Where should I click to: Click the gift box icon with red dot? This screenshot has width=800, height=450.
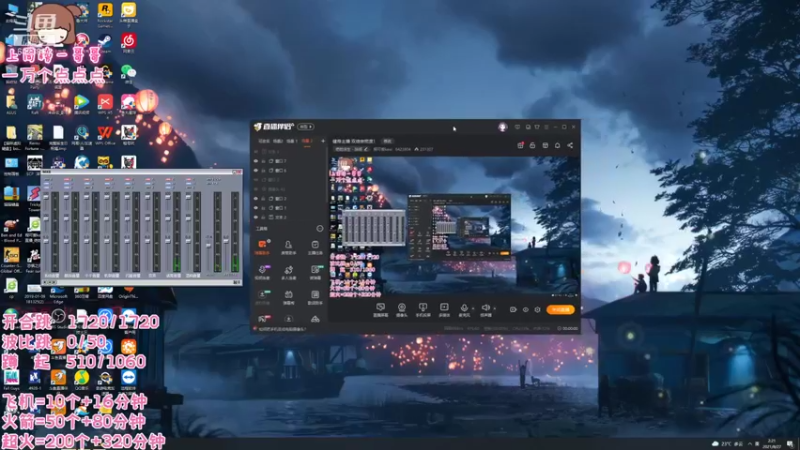pos(520,145)
